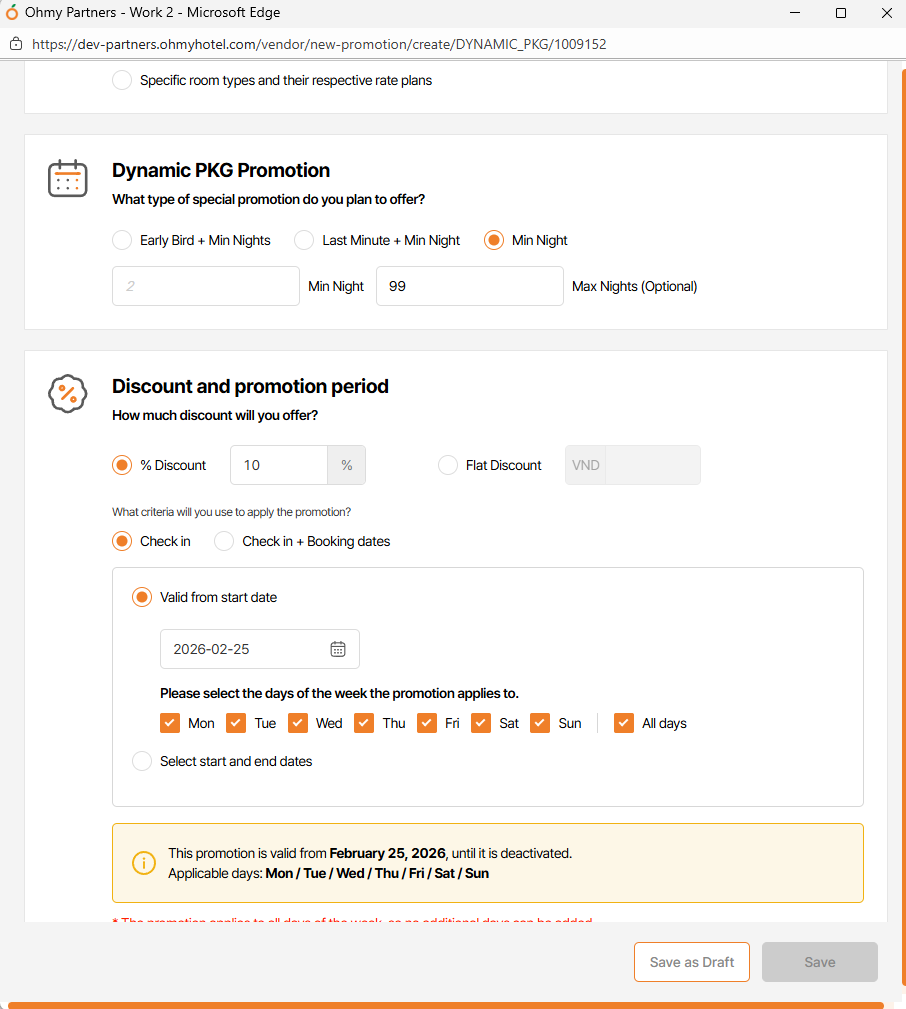Open the calendar picker icon in date field
Screen dimensions: 906x1009
[338, 649]
